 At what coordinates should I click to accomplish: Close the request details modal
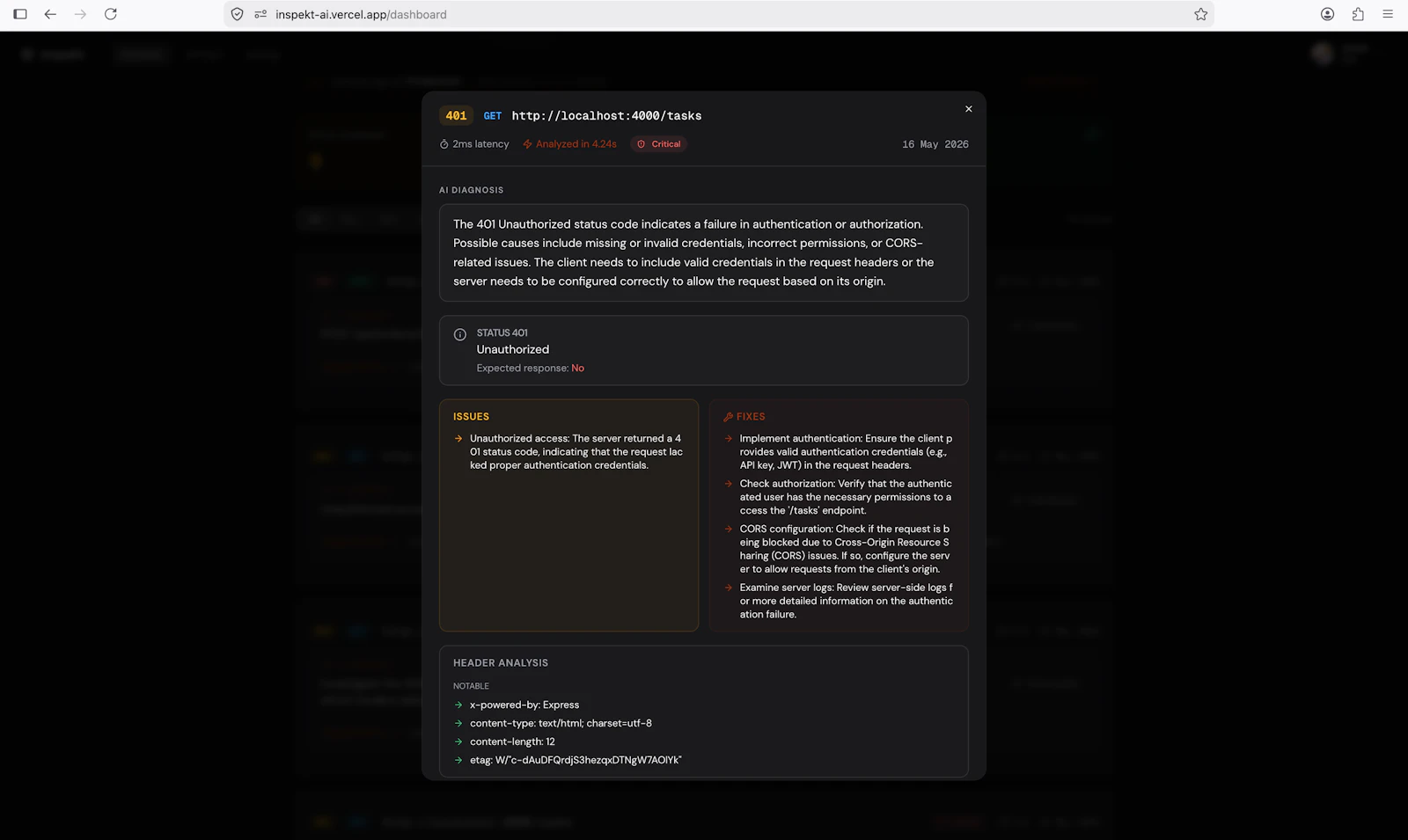(x=968, y=109)
